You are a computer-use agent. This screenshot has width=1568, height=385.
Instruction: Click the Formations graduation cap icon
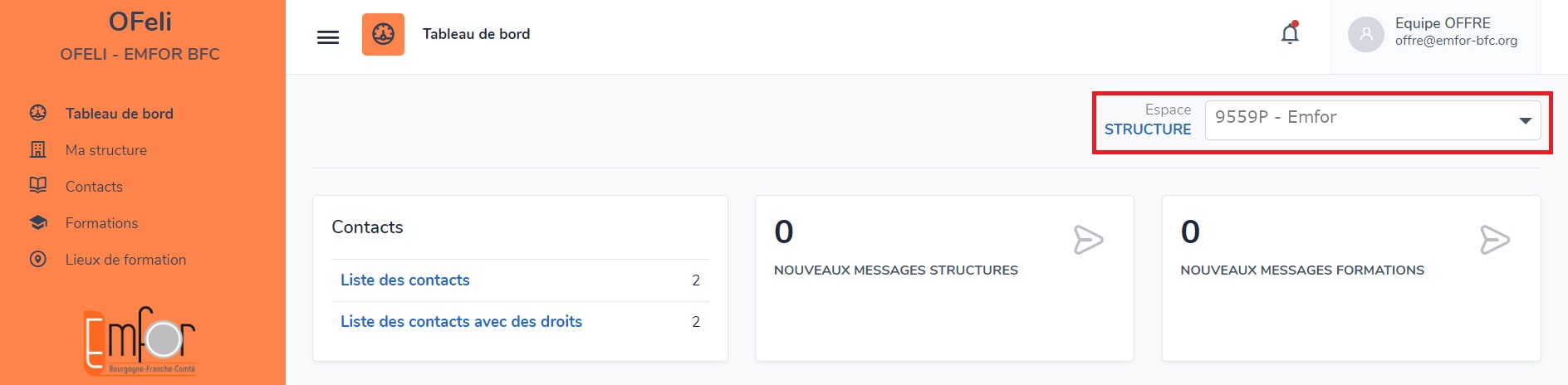[x=38, y=222]
